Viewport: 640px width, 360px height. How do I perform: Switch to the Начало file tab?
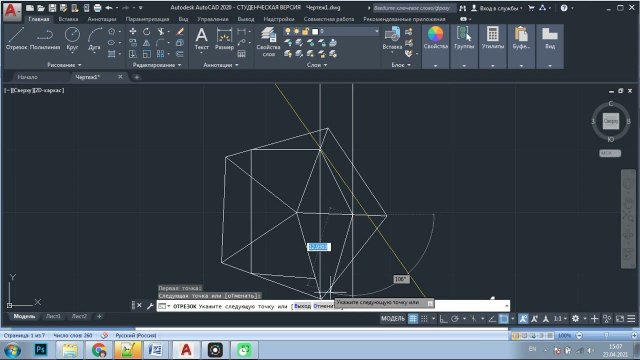[27, 77]
